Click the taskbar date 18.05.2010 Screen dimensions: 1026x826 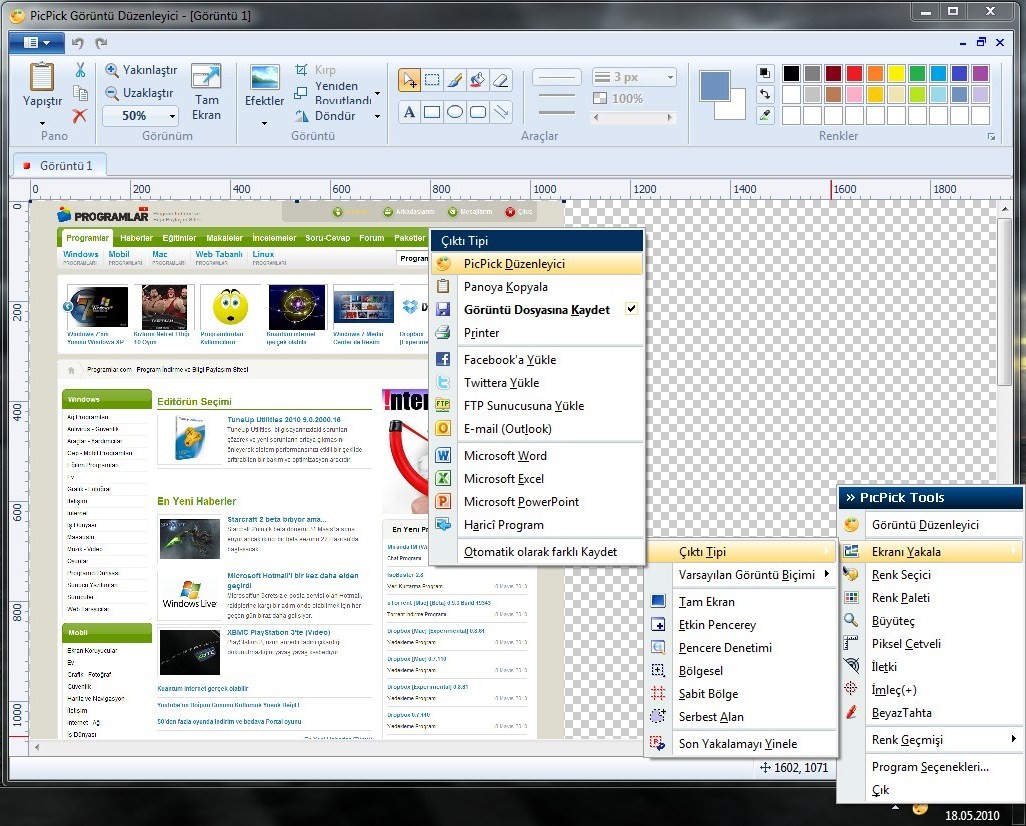[x=972, y=815]
